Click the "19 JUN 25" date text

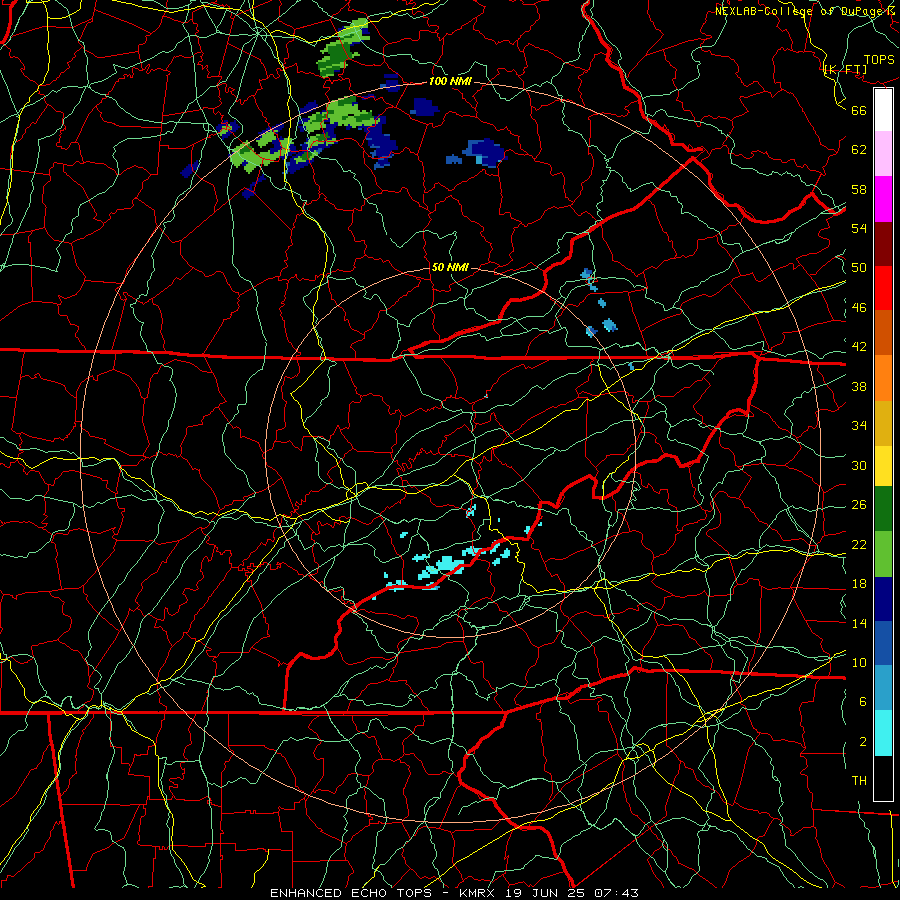pos(545,893)
